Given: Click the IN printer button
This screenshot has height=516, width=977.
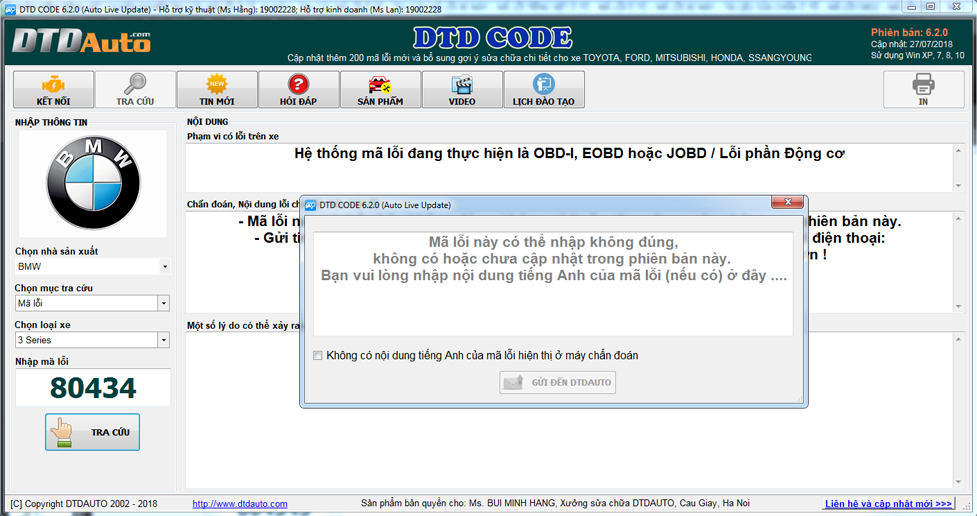Looking at the screenshot, I should 923,90.
